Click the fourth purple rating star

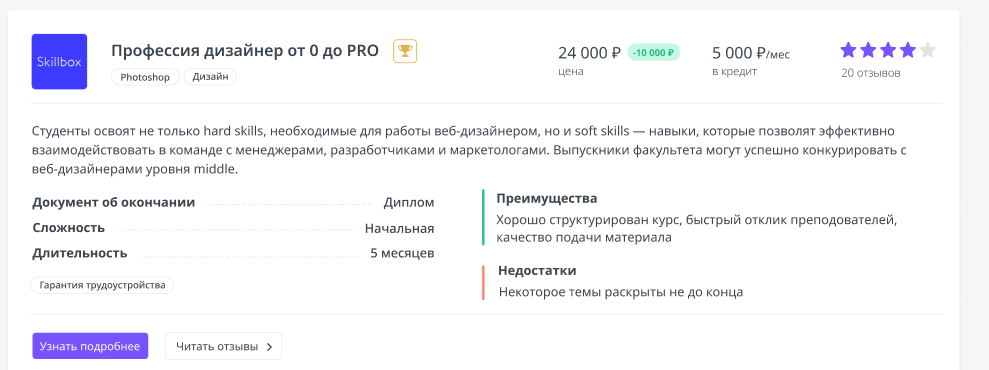(x=907, y=50)
